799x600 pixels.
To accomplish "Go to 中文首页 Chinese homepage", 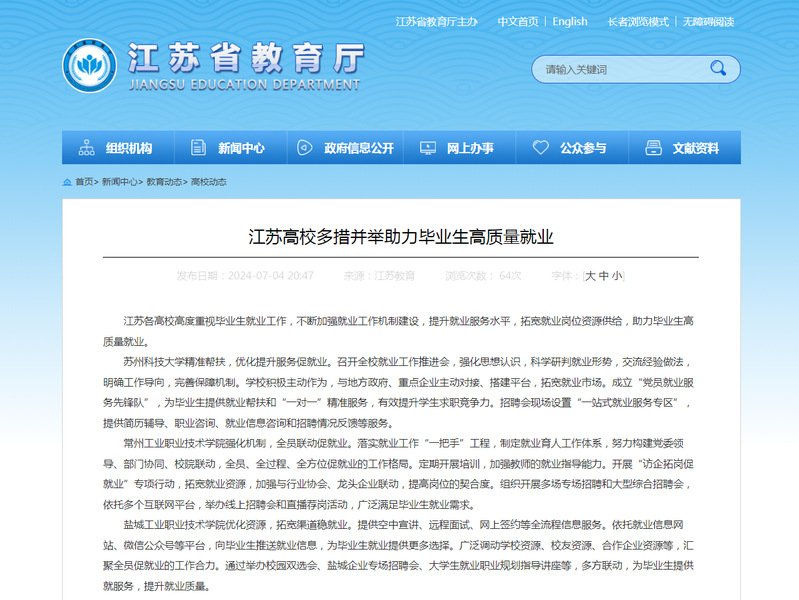I will [x=518, y=21].
